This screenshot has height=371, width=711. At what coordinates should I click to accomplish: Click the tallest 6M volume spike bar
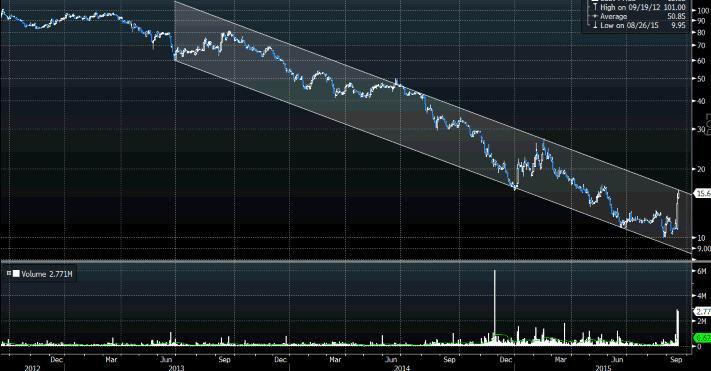495,308
